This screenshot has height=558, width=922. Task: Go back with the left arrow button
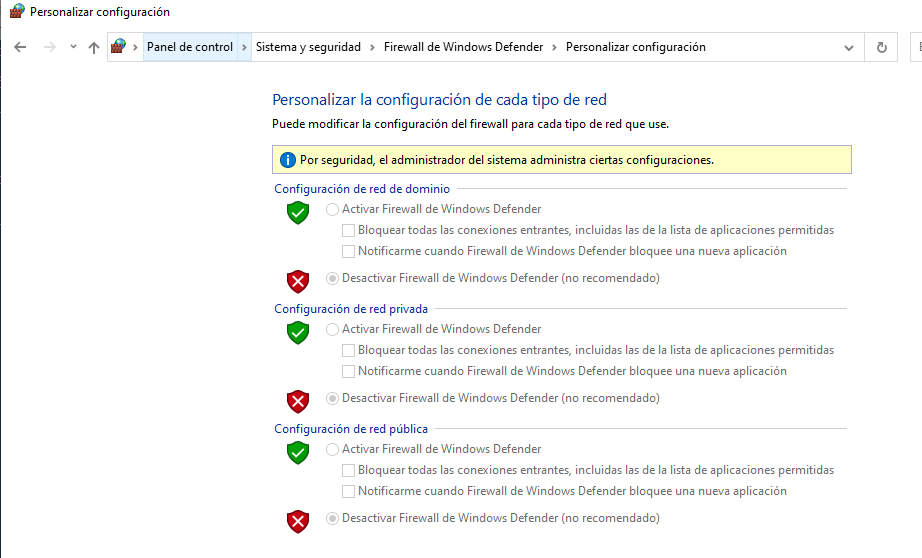[x=20, y=47]
